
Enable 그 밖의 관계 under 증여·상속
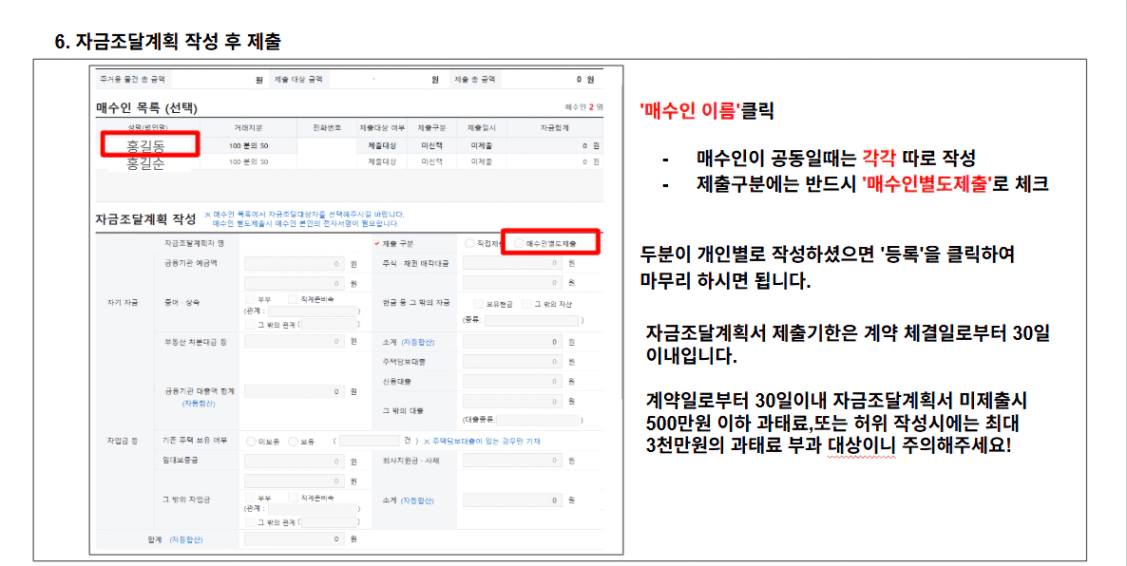click(250, 324)
